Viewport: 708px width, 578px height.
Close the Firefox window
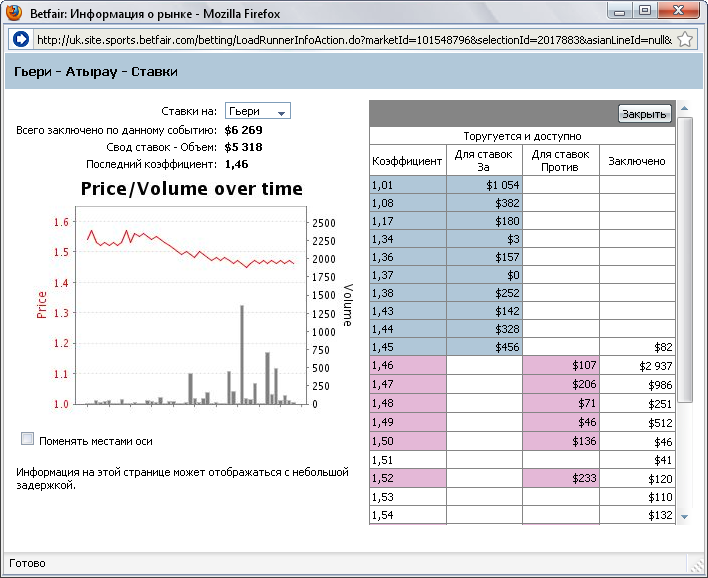678,11
